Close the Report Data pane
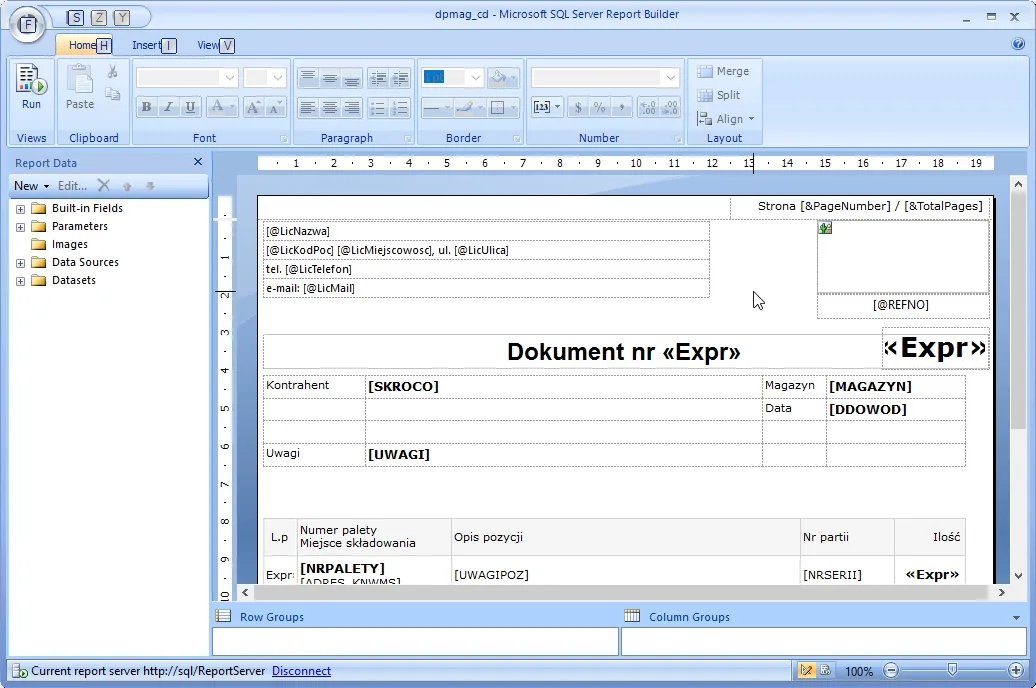The image size is (1036, 688). pos(198,162)
